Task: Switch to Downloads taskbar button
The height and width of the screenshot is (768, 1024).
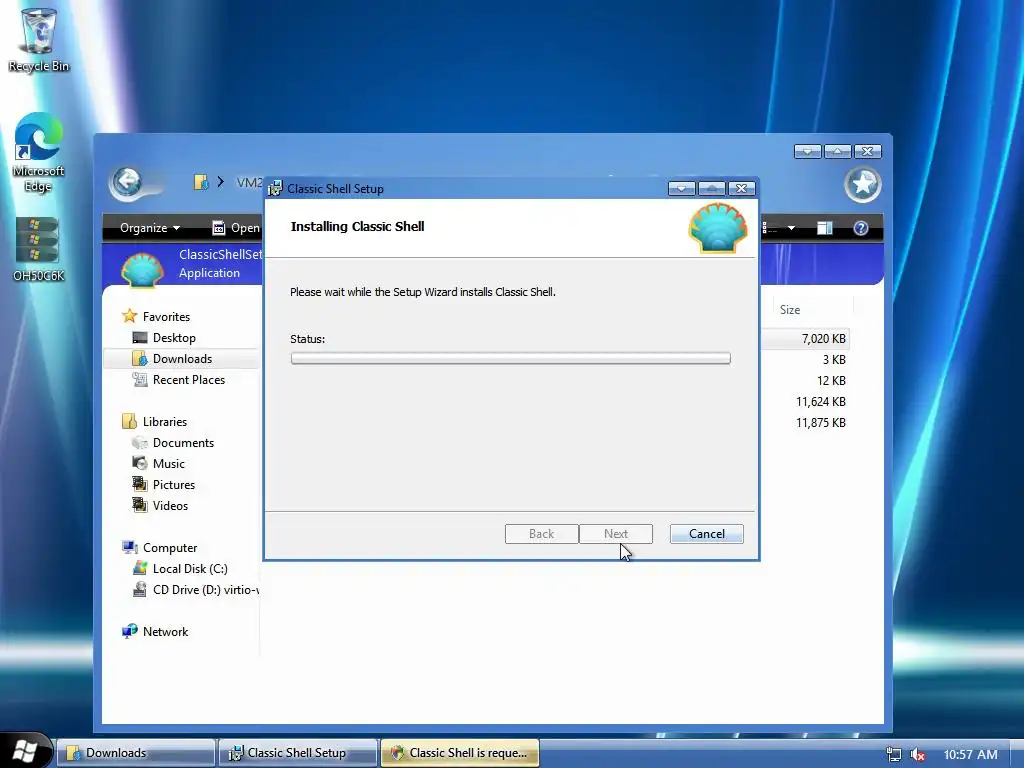Action: click(x=136, y=752)
